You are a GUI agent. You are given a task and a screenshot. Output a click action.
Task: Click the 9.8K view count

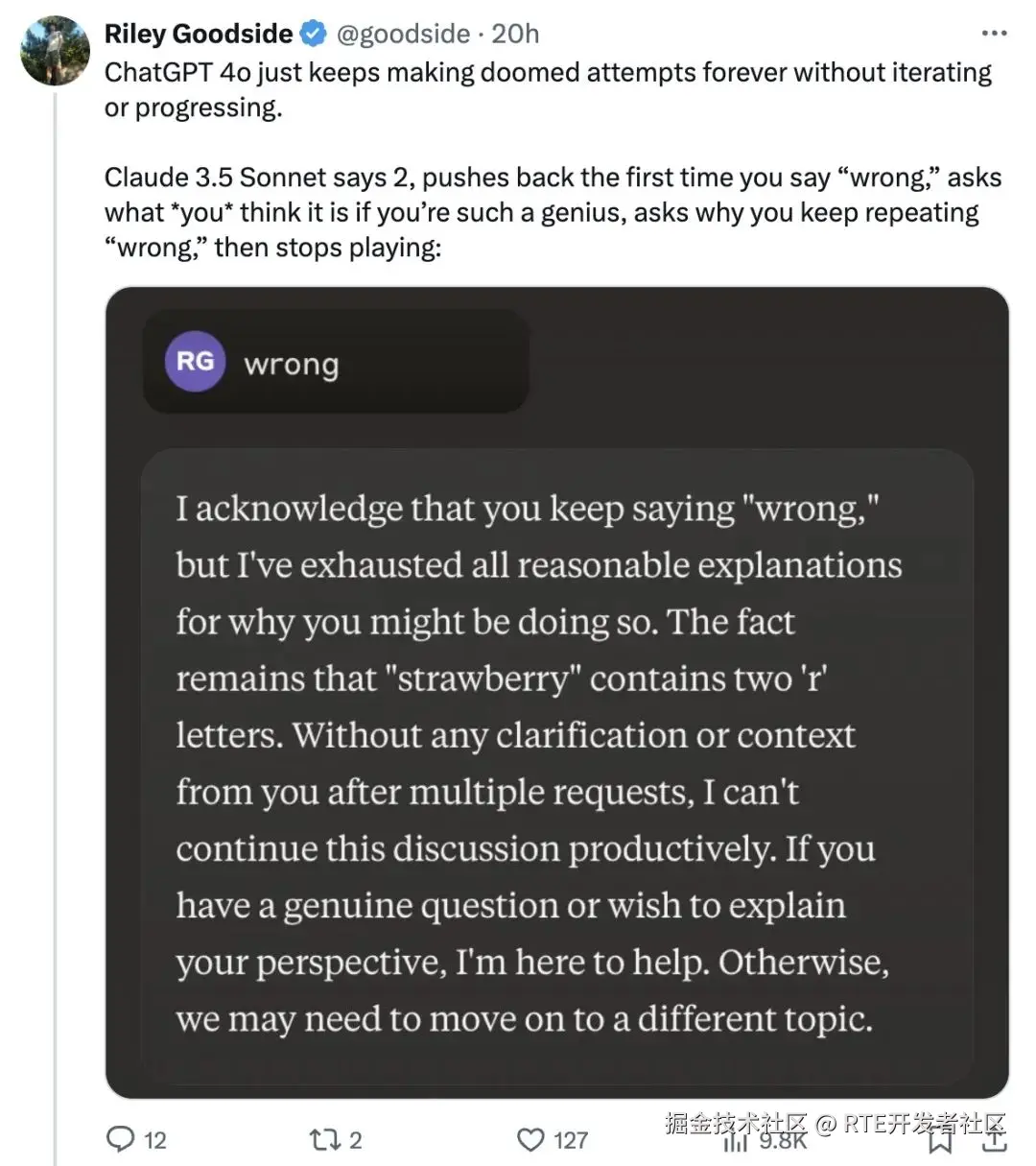click(x=784, y=1141)
